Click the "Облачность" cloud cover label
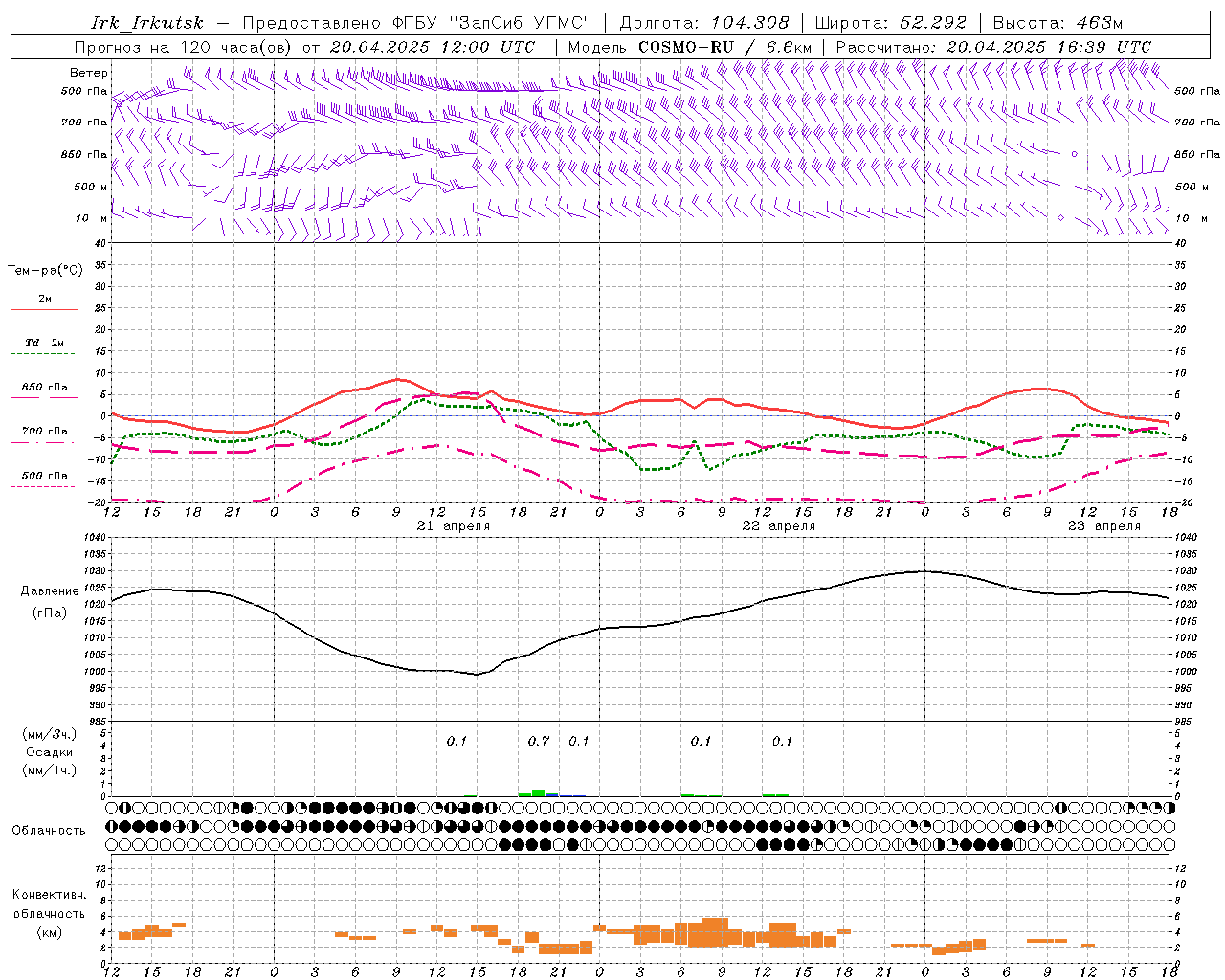This screenshot has width=1225, height=980. pyautogui.click(x=49, y=830)
